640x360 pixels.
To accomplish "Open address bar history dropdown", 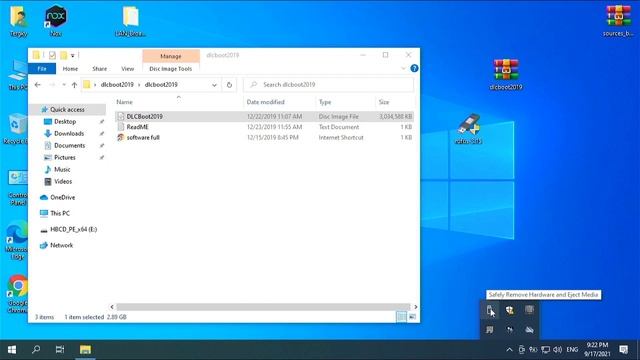I will [x=214, y=85].
